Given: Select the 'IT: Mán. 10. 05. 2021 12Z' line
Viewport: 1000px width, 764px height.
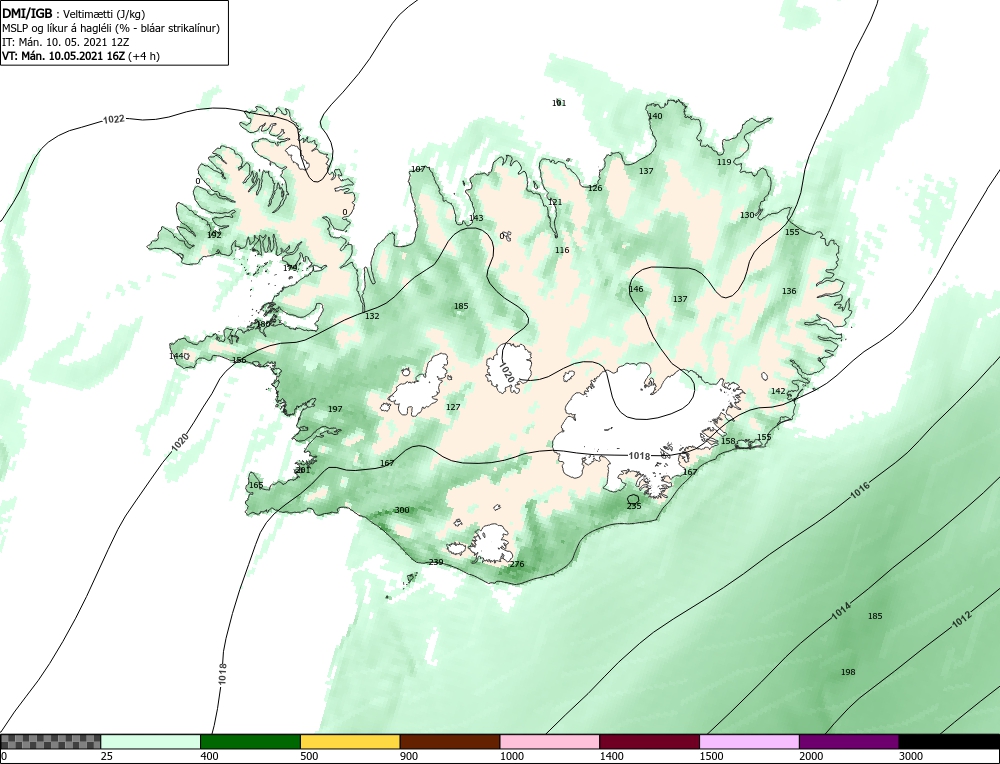Looking at the screenshot, I should (66, 42).
